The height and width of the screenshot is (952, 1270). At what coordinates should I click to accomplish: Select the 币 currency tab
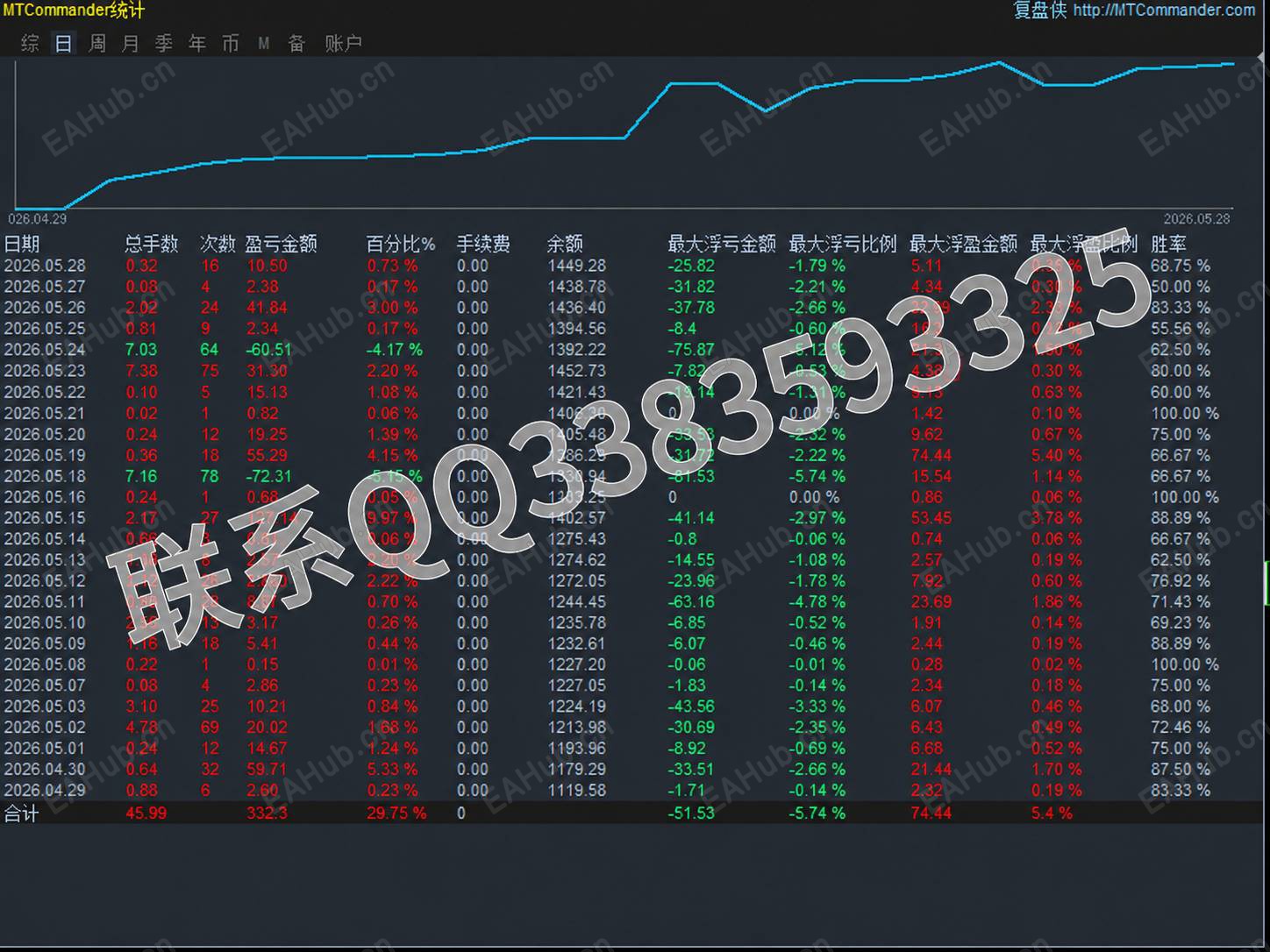(231, 43)
